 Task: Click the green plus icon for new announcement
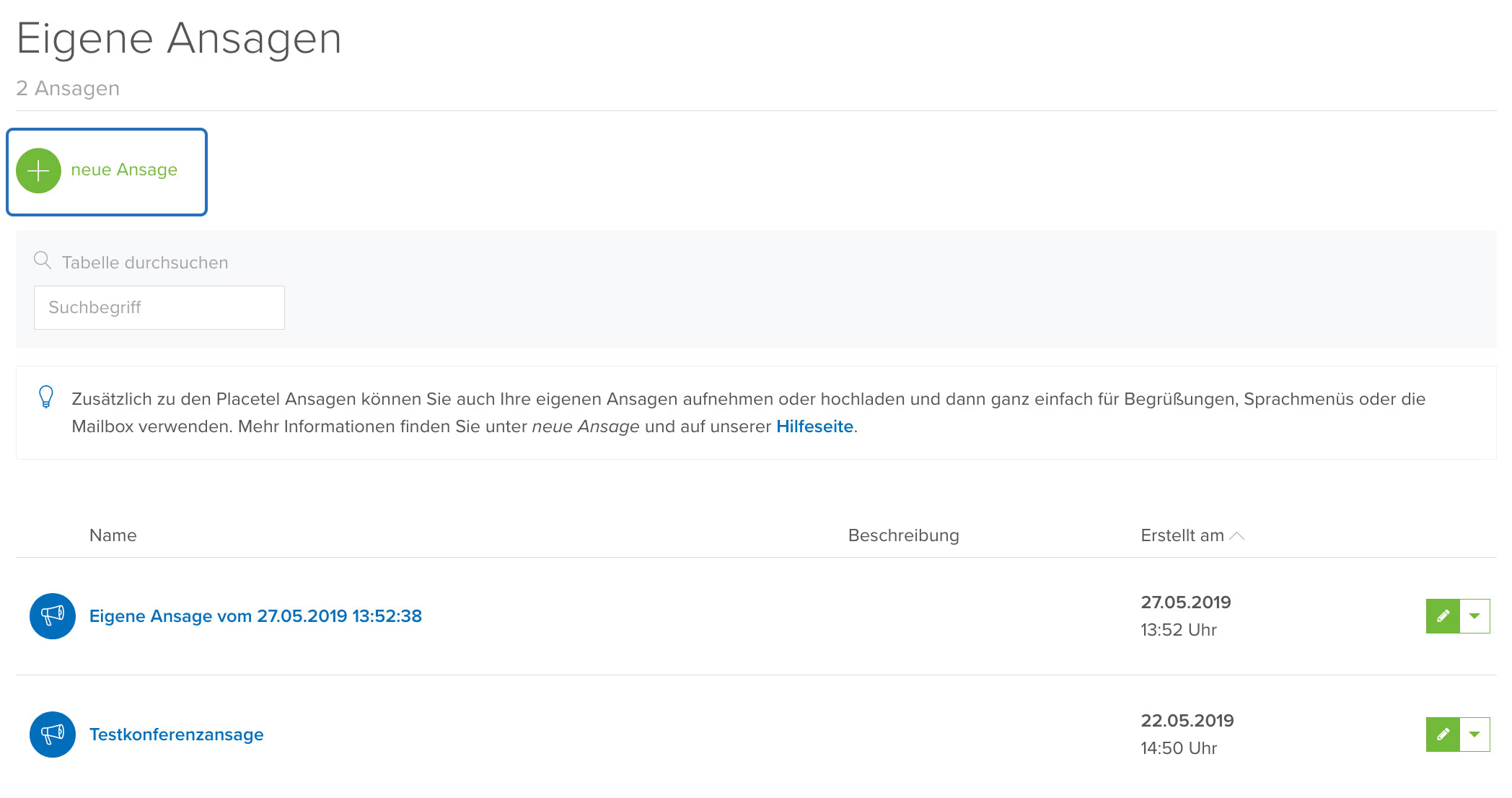click(38, 171)
